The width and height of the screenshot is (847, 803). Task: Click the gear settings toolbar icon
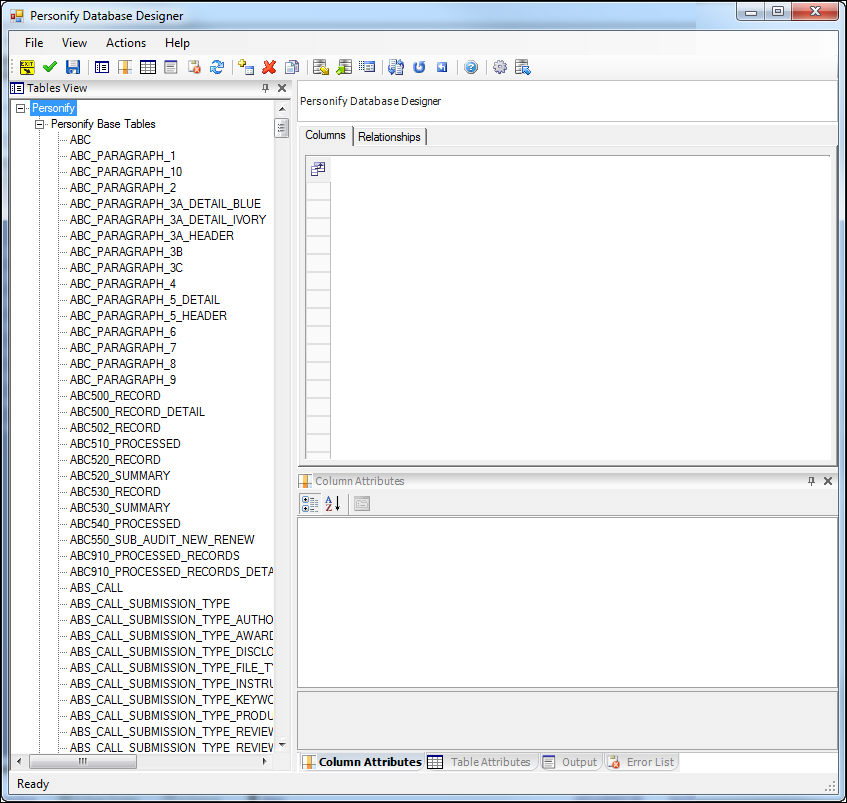click(x=500, y=67)
